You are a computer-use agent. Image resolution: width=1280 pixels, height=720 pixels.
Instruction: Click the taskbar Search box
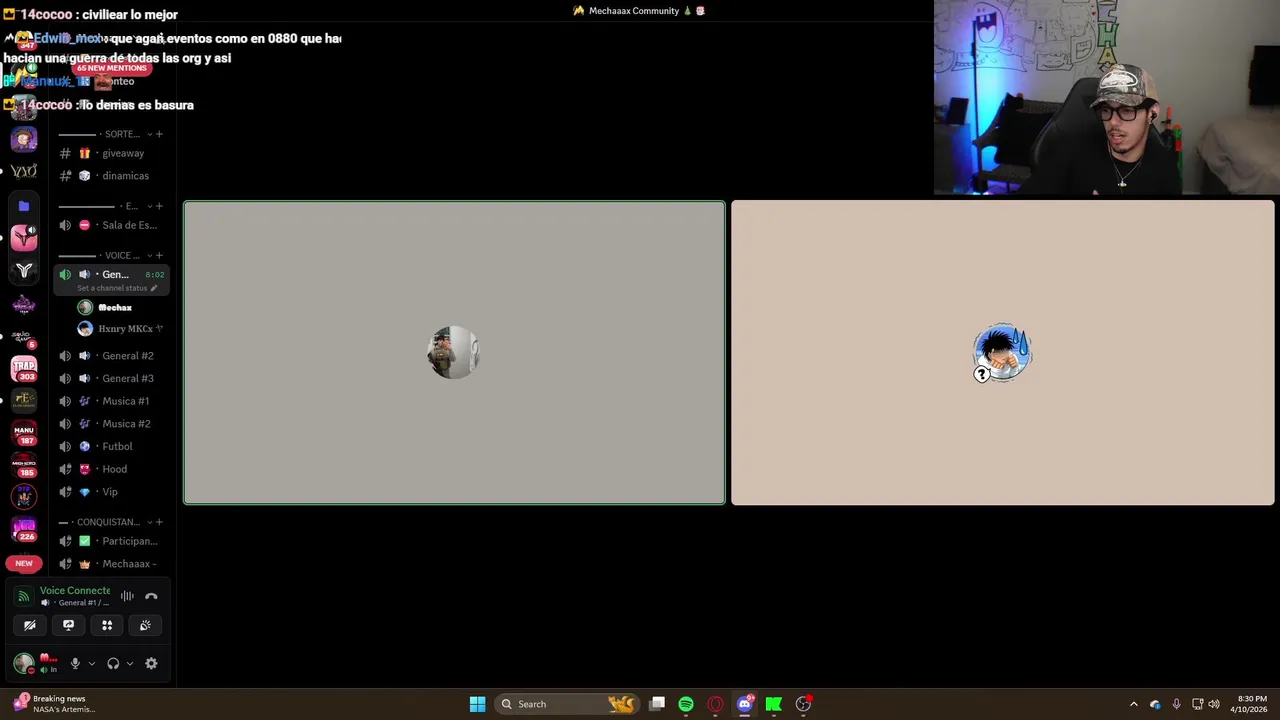566,704
